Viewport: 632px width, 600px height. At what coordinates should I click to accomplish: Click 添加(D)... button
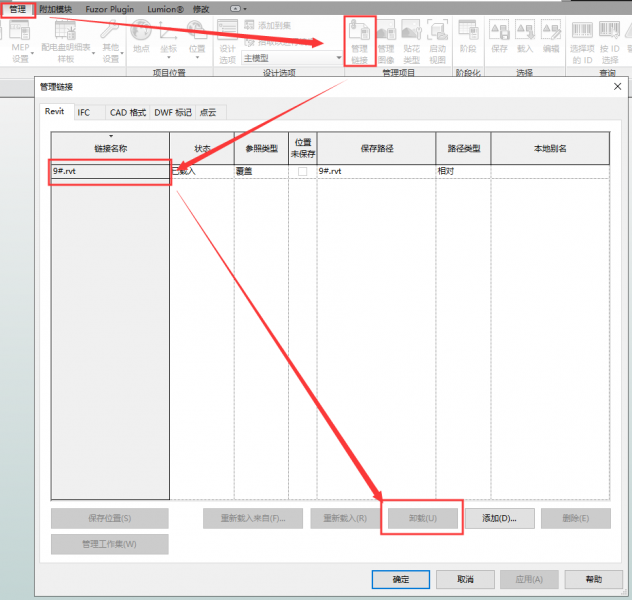point(500,518)
